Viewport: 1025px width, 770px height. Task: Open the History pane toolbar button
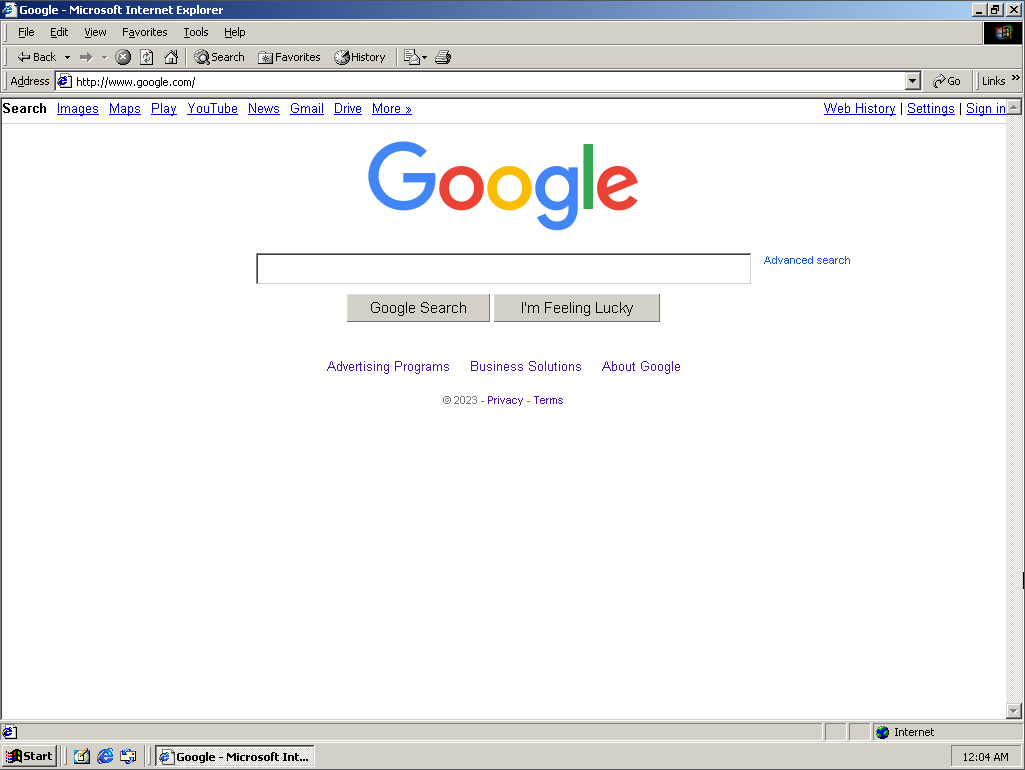pos(360,57)
